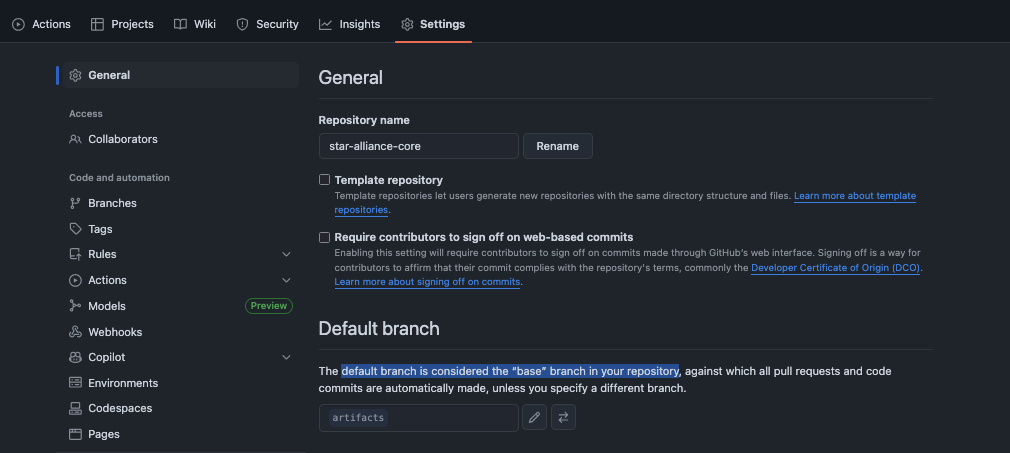
Task: Click the pencil icon to rename default branch
Action: click(535, 417)
